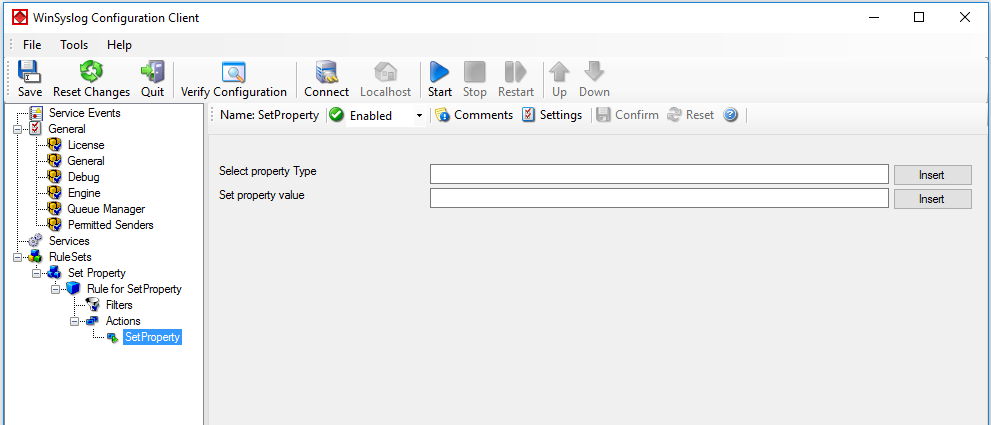Open Settings in the action header
Screen dimensions: 991x425
coord(552,115)
